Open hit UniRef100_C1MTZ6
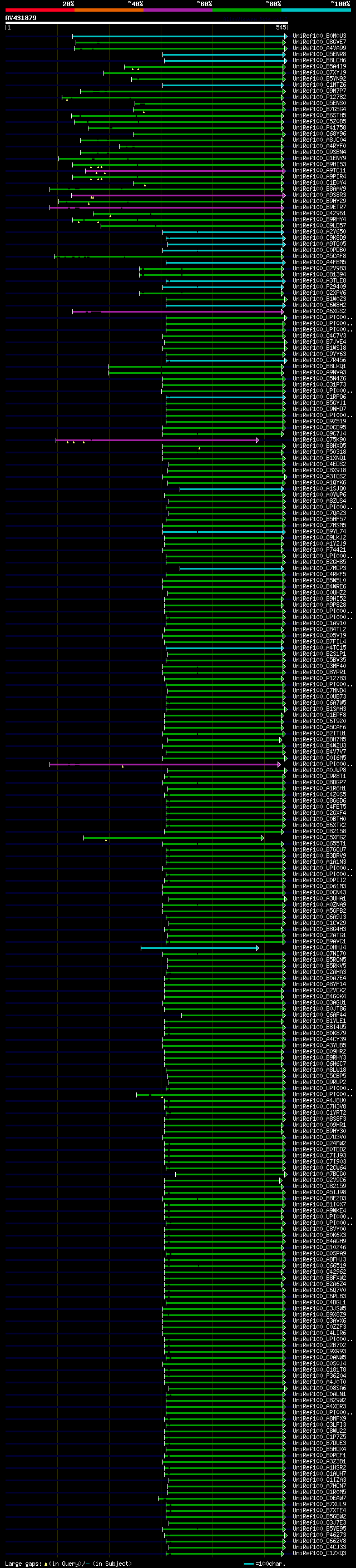This screenshot has width=356, height=1568. (319, 85)
